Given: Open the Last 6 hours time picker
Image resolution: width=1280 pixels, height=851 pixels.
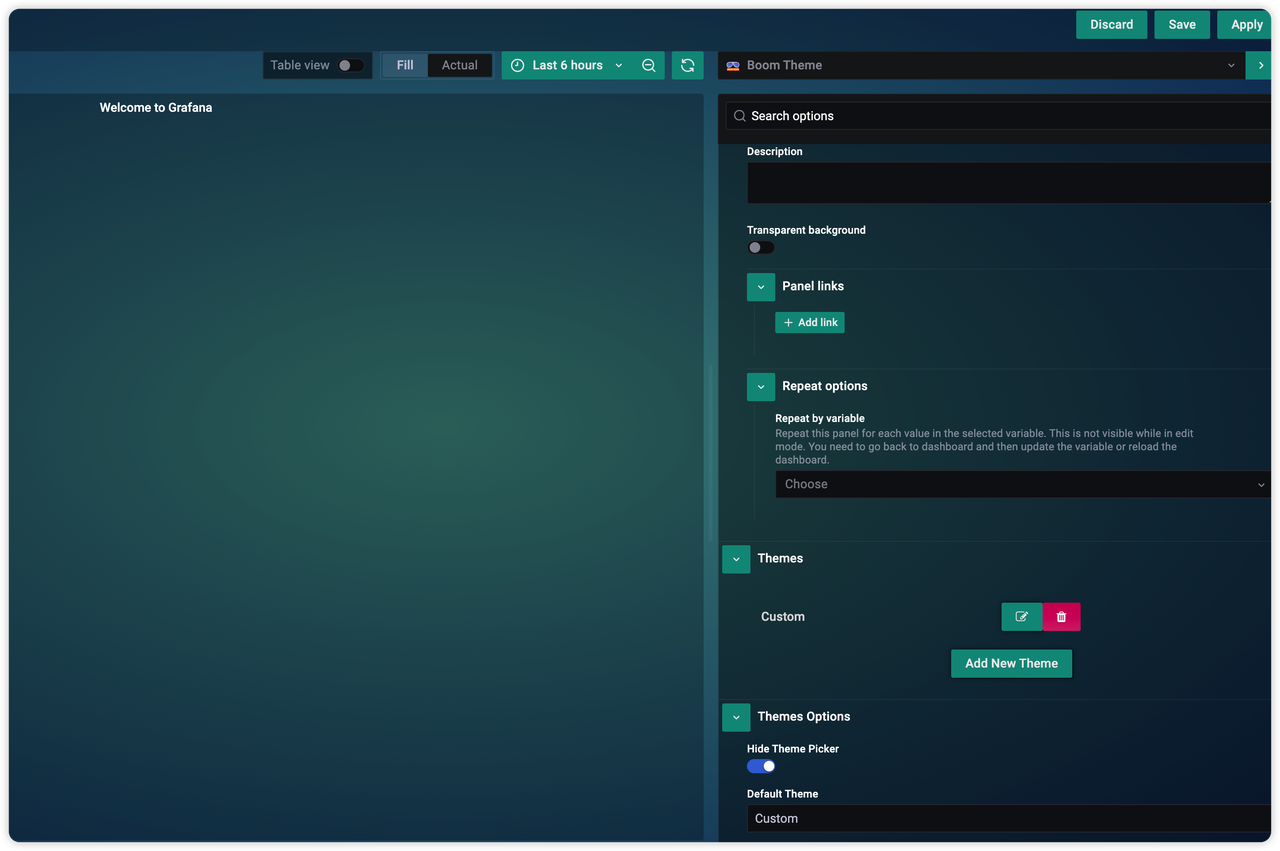Looking at the screenshot, I should 567,65.
